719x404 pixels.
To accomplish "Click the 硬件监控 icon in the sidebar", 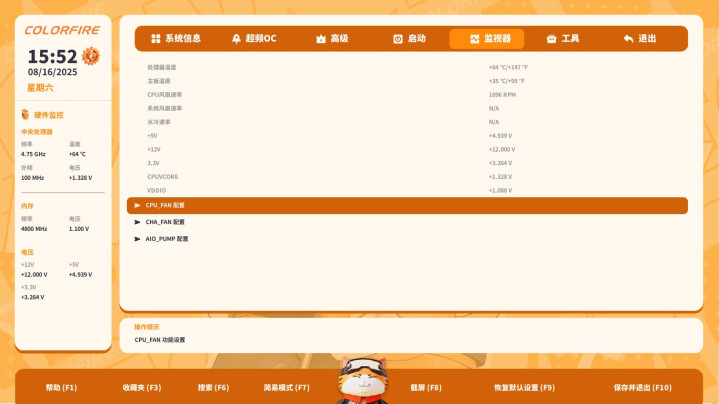I will pyautogui.click(x=25, y=115).
